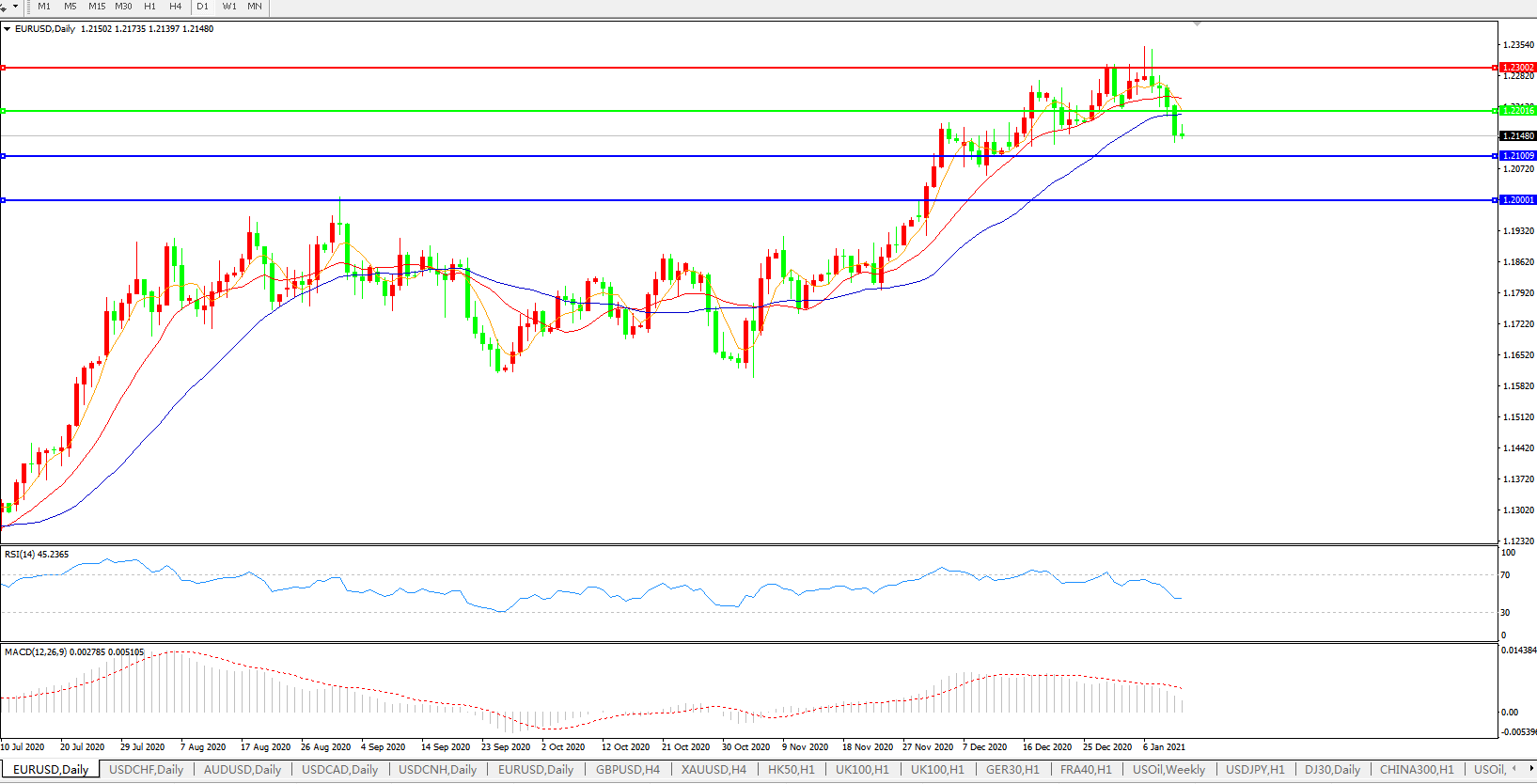Select the green 1.22016 line's right handle
Image resolution: width=1537 pixels, height=784 pixels.
tap(1495, 111)
